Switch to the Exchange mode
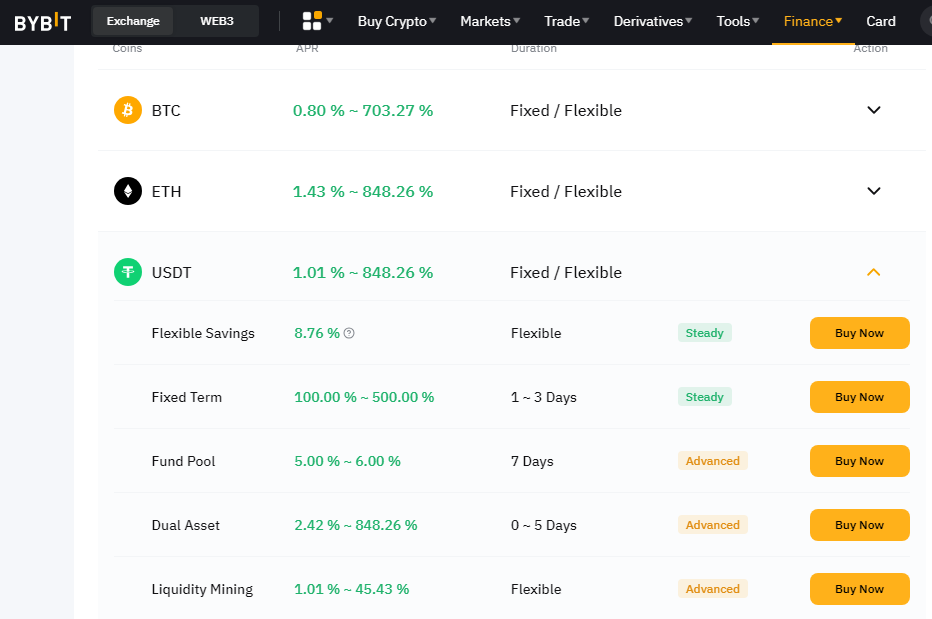This screenshot has width=932, height=619. [133, 21]
